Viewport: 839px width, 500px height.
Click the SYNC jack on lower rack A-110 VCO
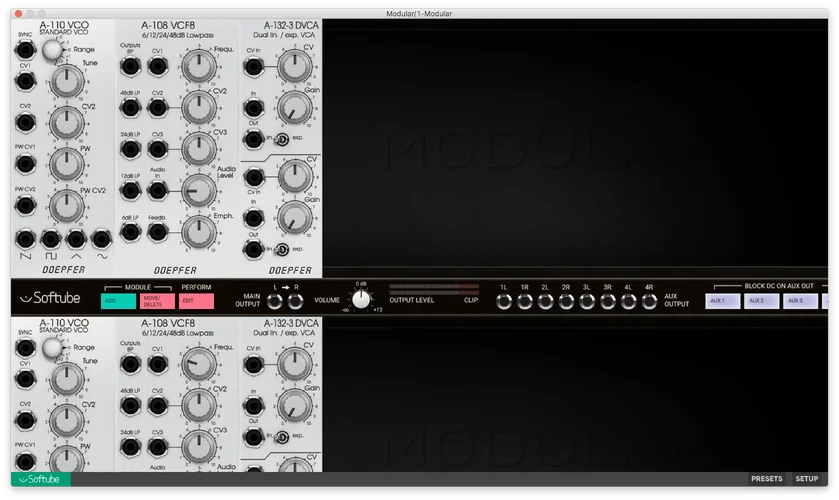tap(25, 348)
